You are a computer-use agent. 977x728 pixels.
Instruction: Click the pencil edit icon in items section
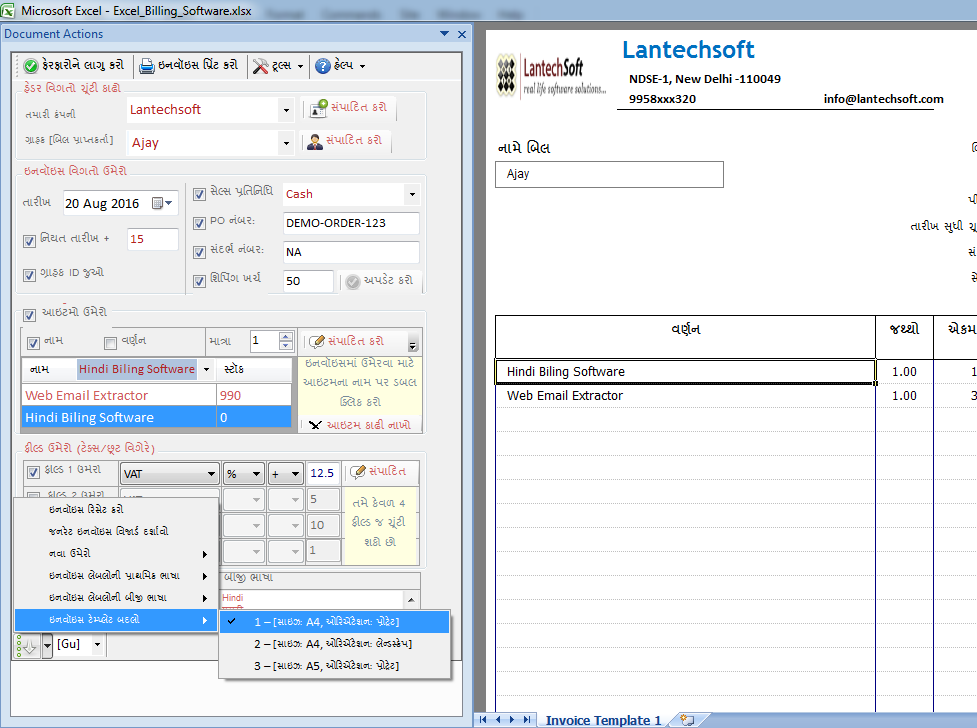[317, 341]
